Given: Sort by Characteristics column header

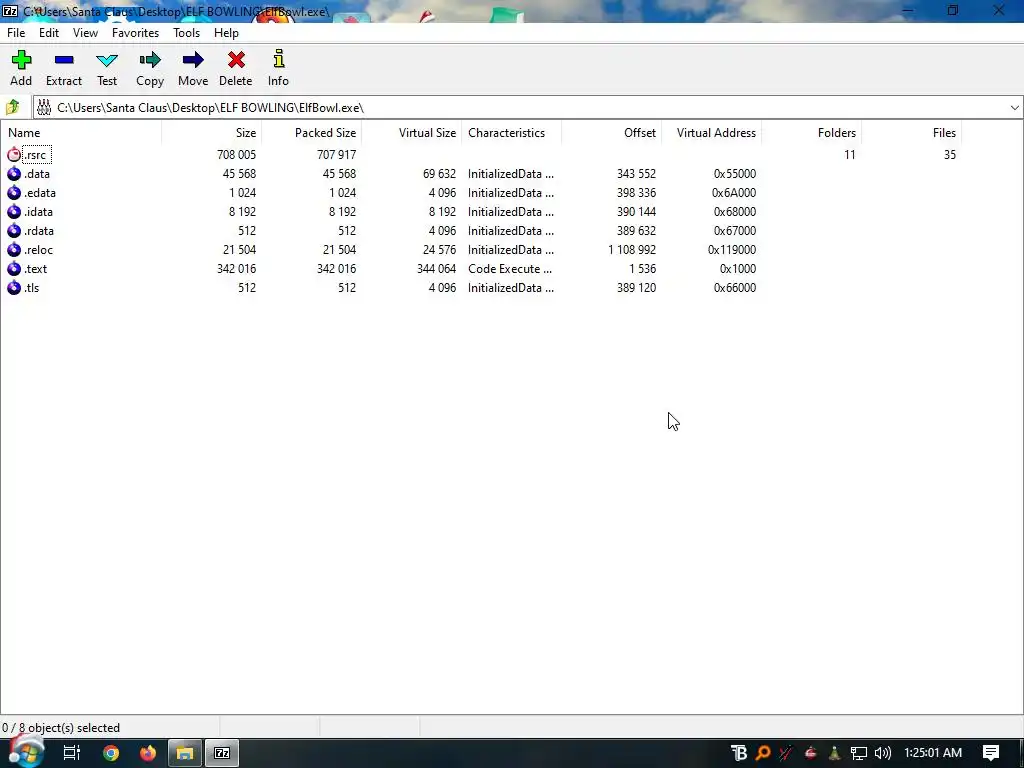Looking at the screenshot, I should tap(511, 133).
